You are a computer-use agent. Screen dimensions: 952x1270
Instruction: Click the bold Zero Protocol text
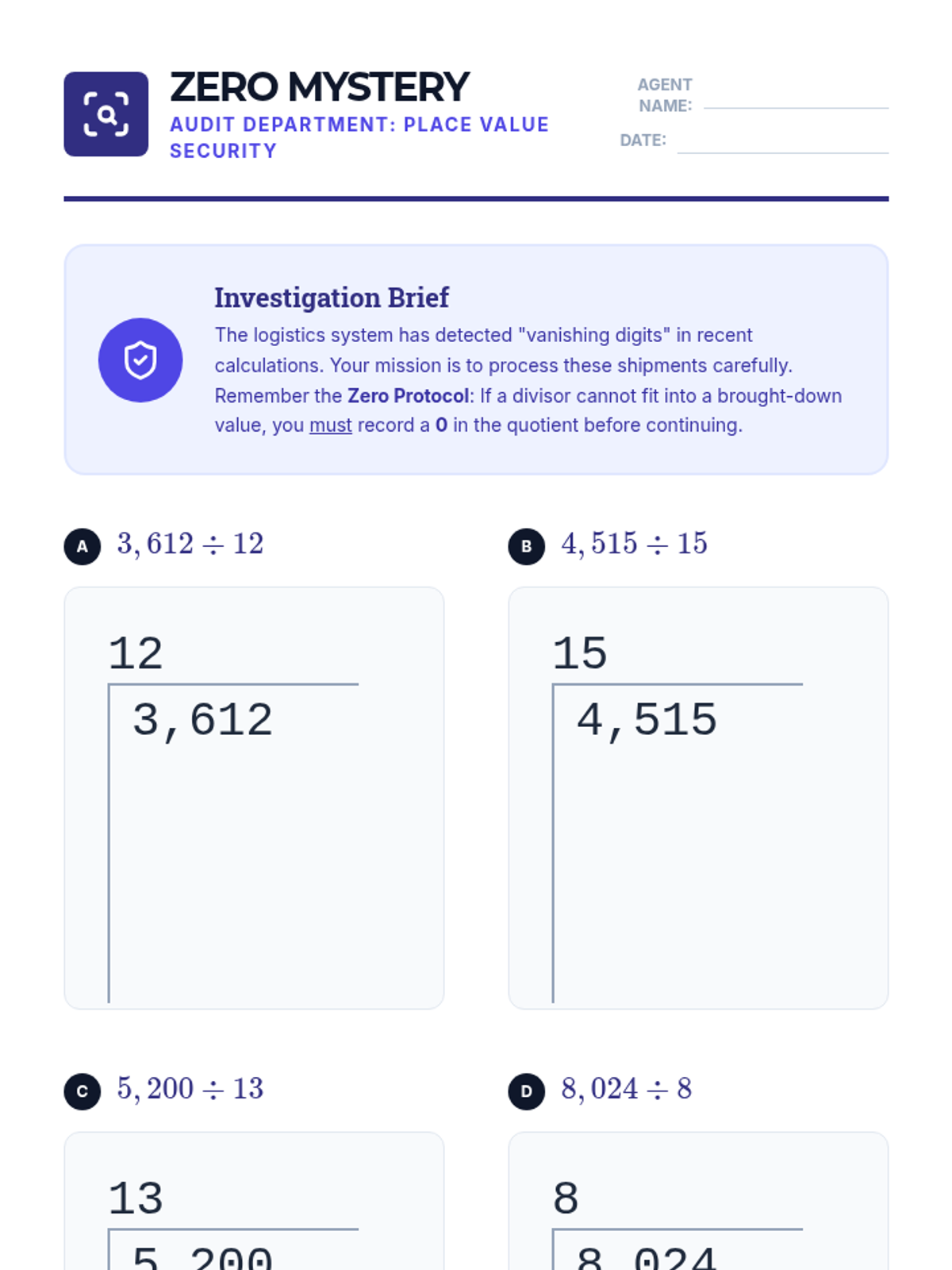coord(408,395)
